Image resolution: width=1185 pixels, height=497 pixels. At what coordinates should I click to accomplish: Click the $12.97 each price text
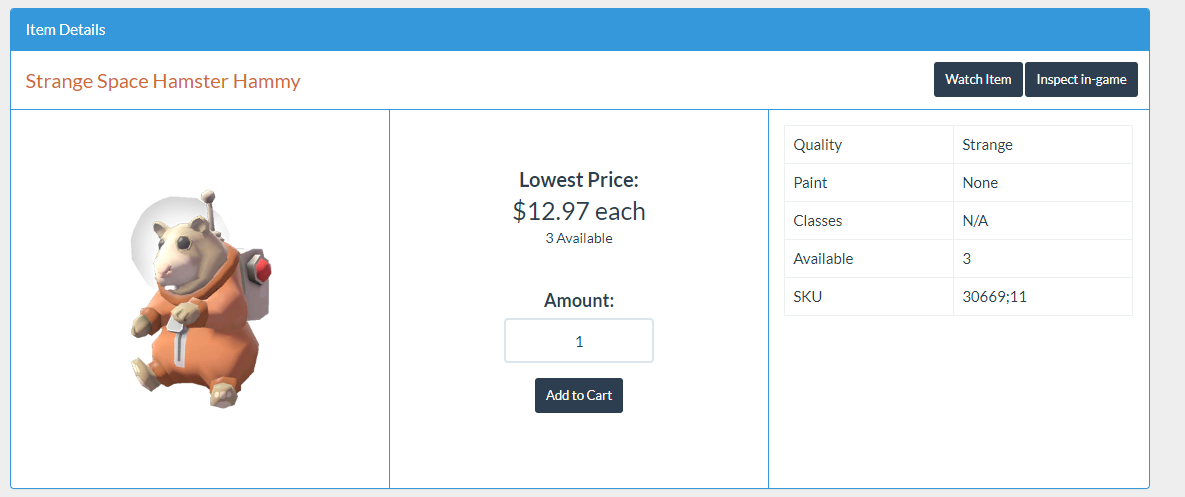pyautogui.click(x=578, y=211)
